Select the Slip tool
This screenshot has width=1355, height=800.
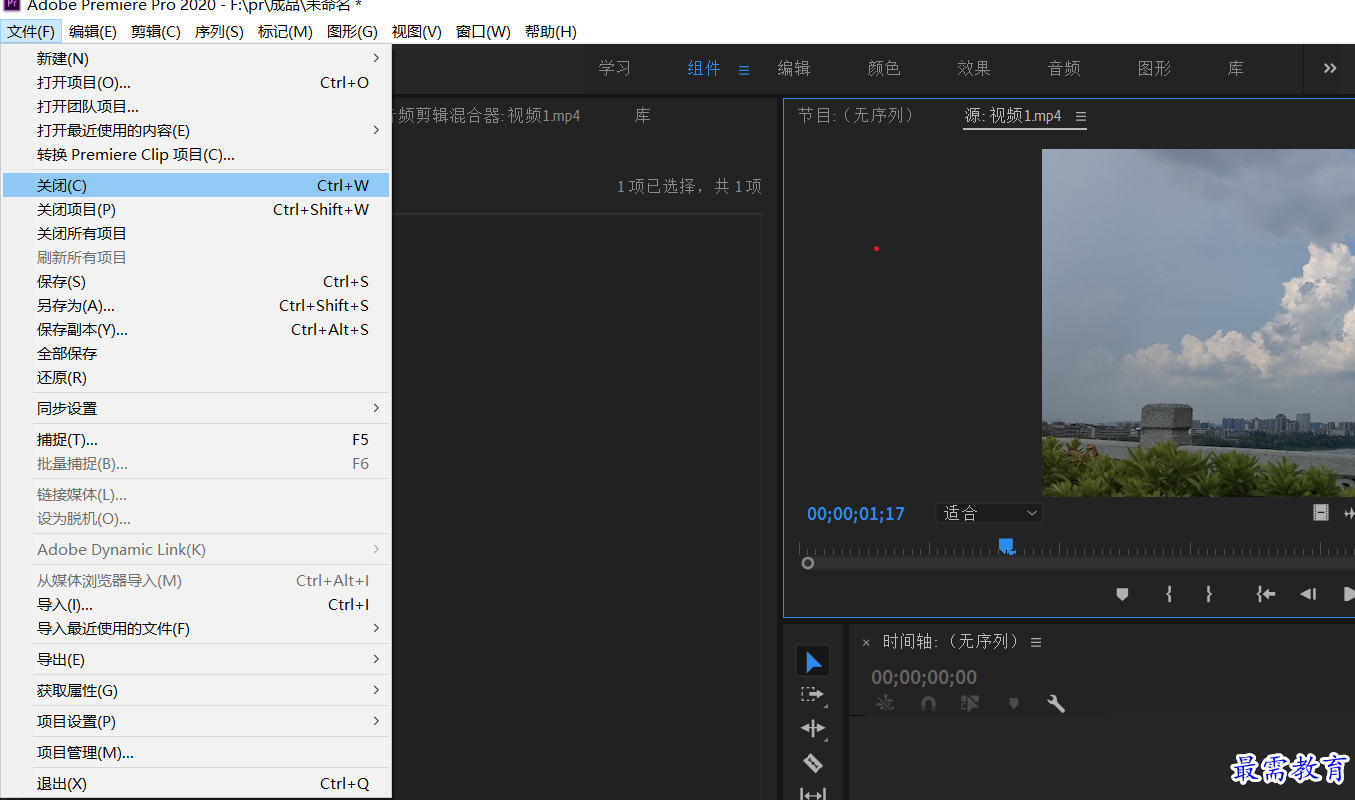click(x=813, y=794)
